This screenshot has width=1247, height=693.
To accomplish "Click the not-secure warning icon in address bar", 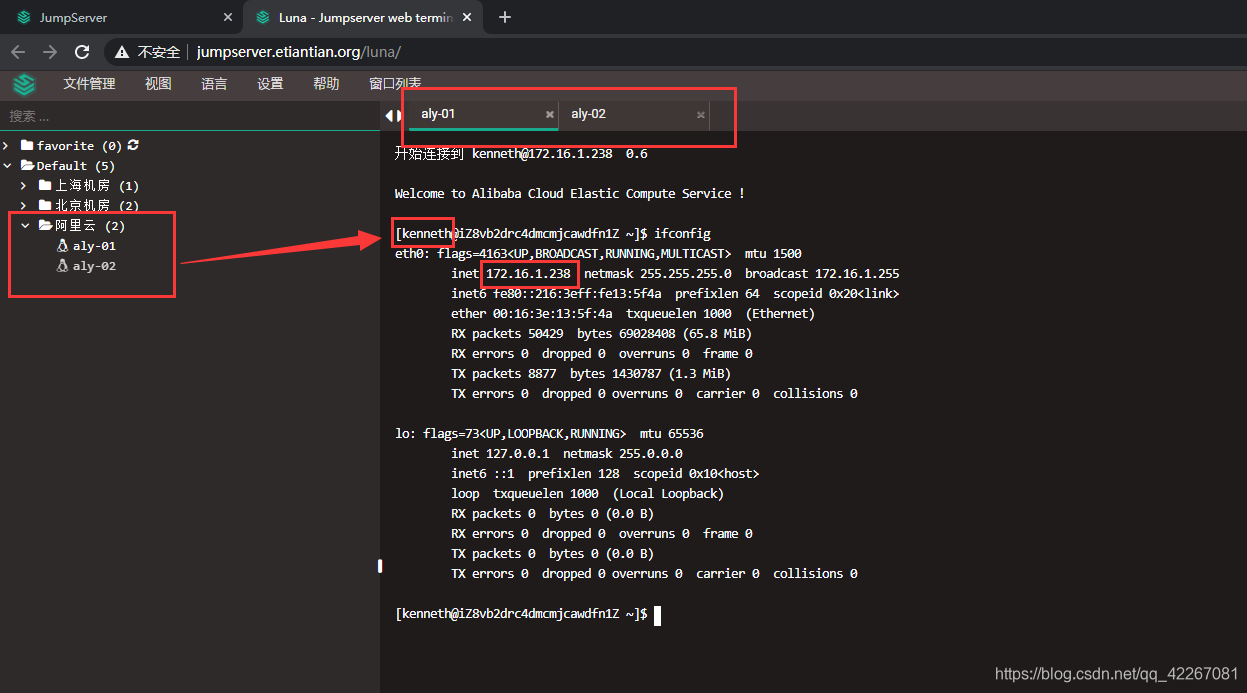I will click(x=122, y=52).
